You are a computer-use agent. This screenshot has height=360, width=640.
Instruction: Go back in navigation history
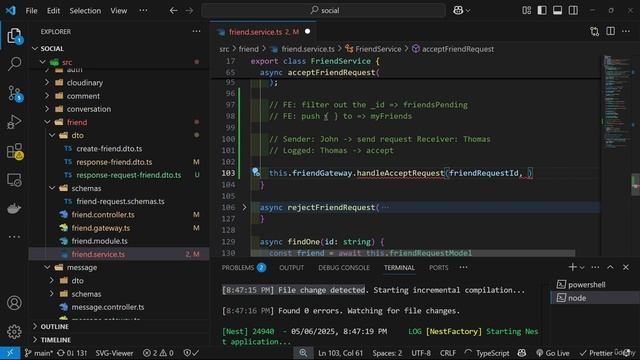pos(173,11)
